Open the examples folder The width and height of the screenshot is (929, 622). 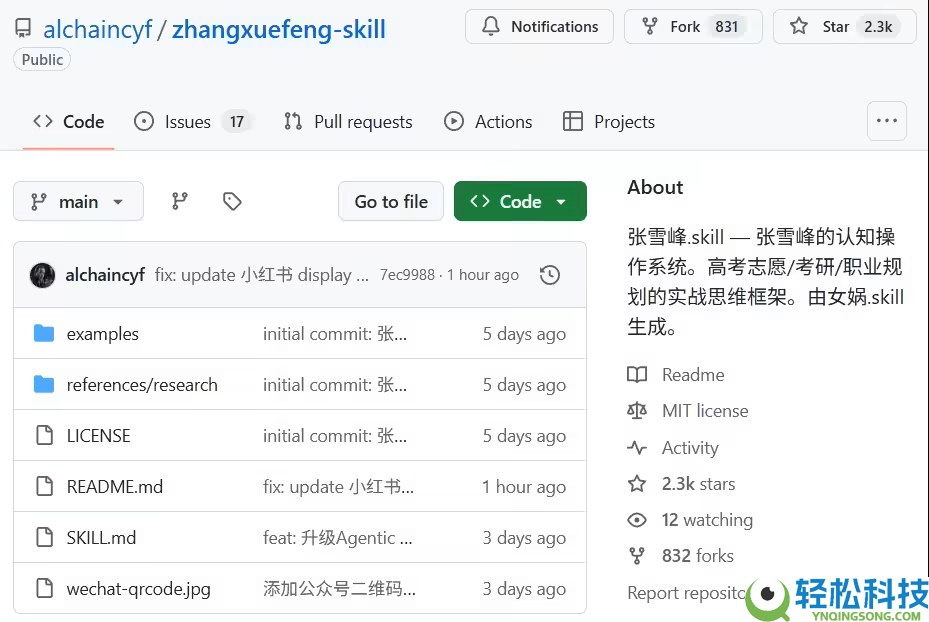(x=102, y=334)
